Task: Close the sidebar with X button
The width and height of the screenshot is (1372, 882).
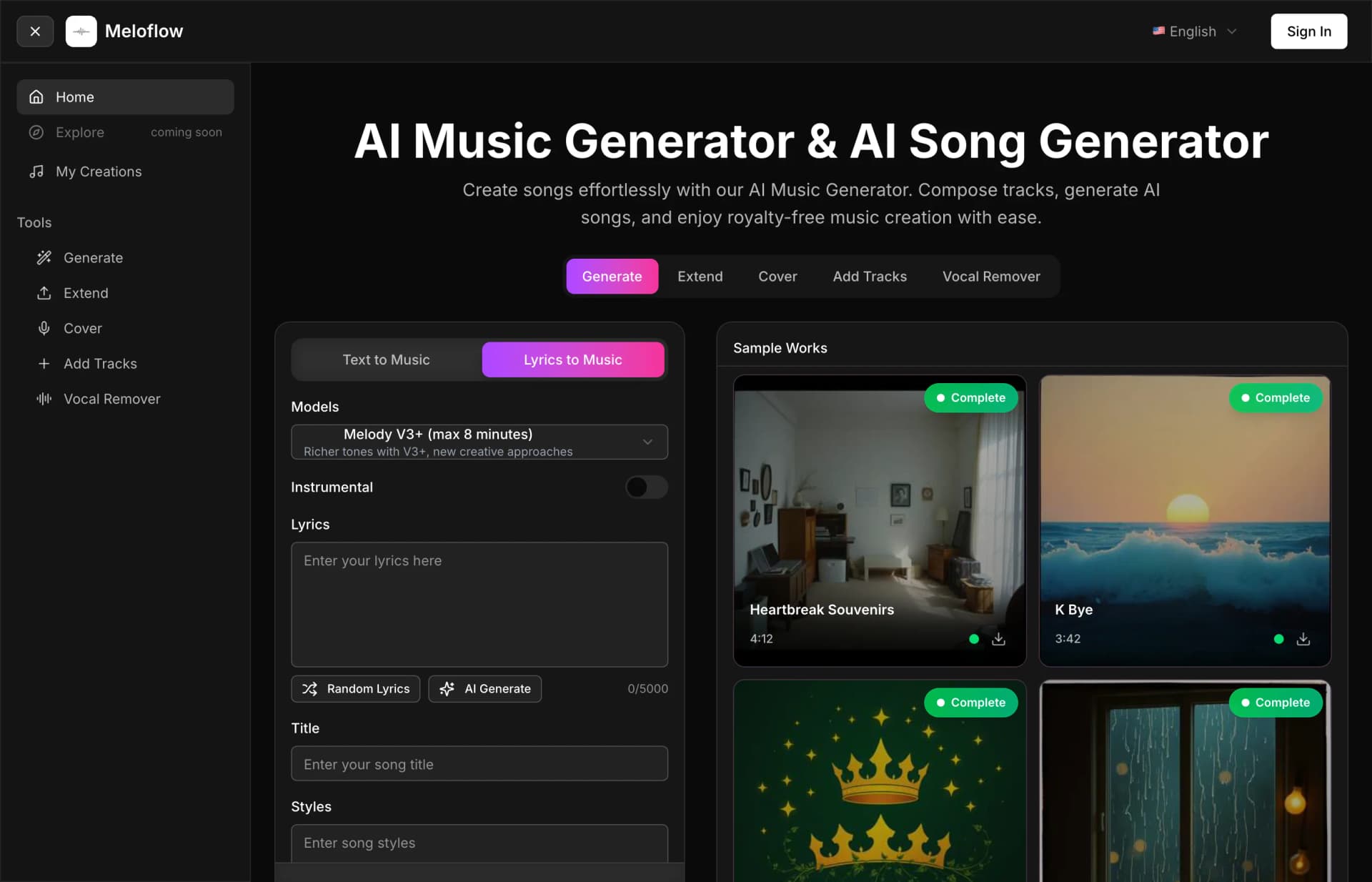Action: tap(35, 31)
